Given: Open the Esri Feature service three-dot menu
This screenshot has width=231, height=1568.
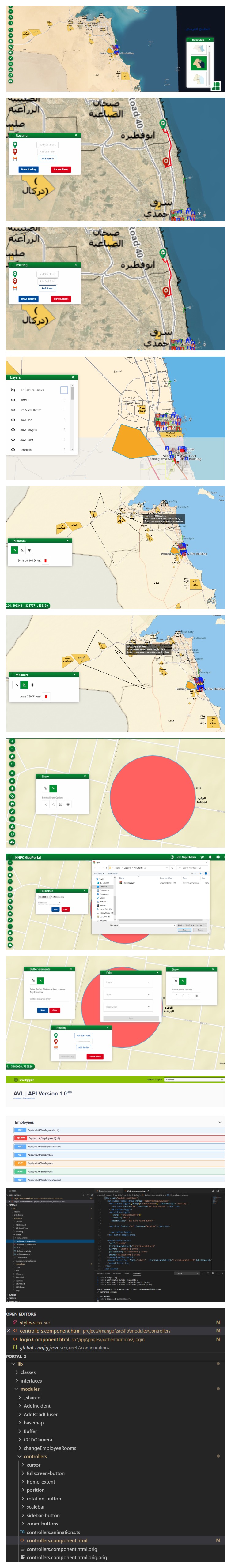Looking at the screenshot, I should [64, 390].
